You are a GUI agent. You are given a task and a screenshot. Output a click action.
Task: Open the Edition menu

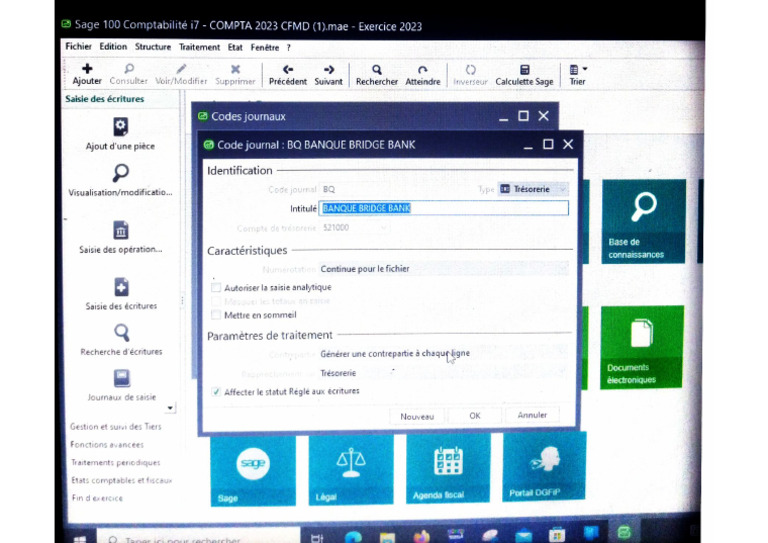pos(113,47)
